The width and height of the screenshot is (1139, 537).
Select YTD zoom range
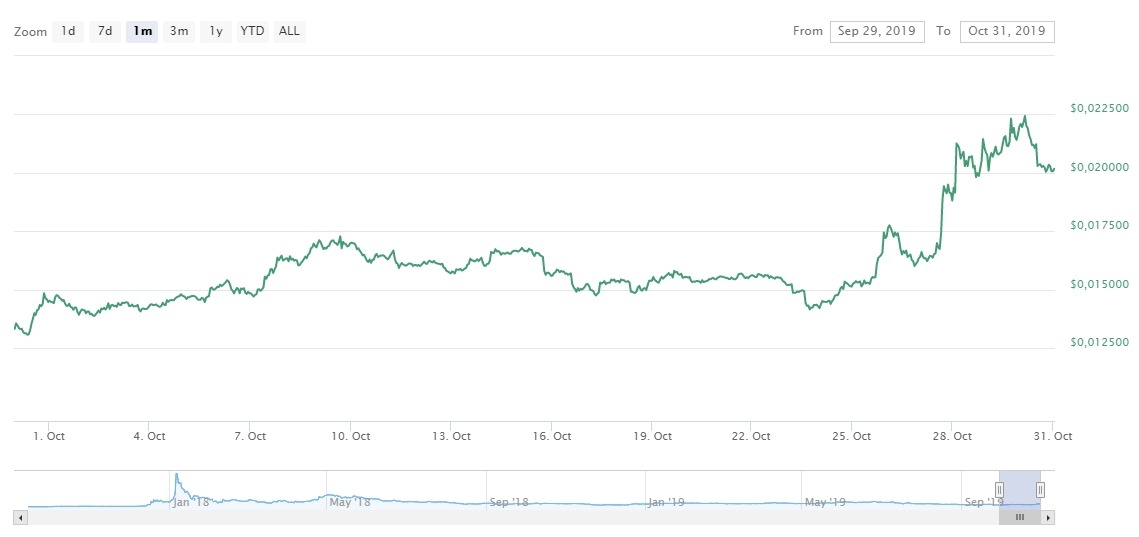tap(252, 31)
